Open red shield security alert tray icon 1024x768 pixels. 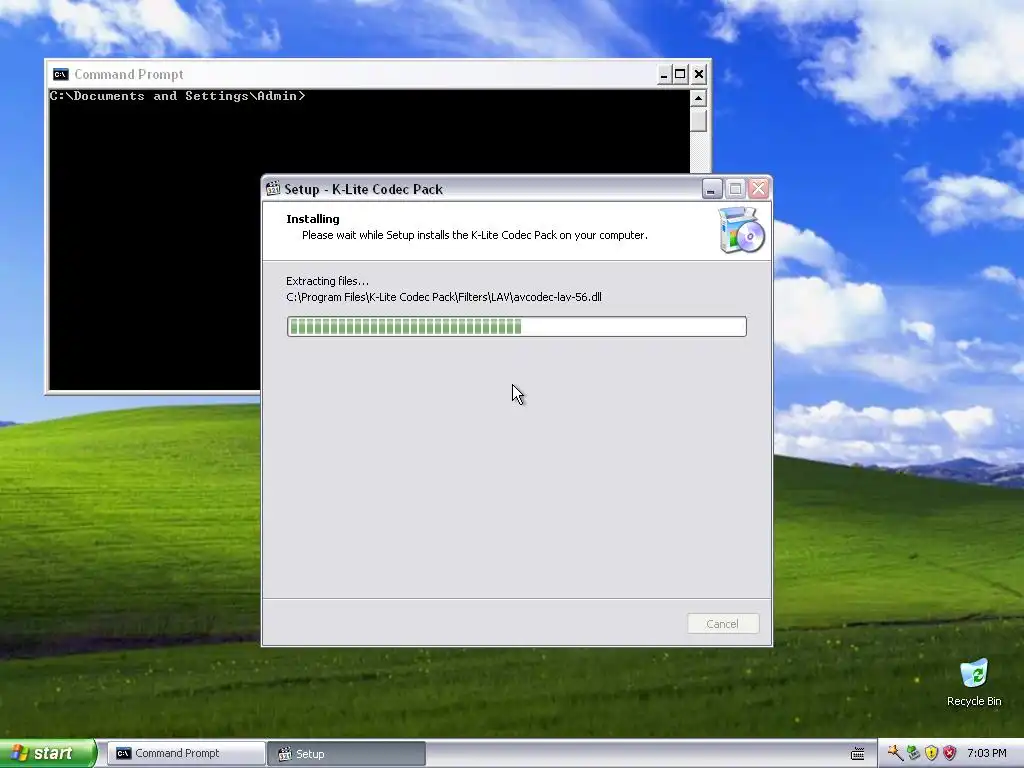950,753
